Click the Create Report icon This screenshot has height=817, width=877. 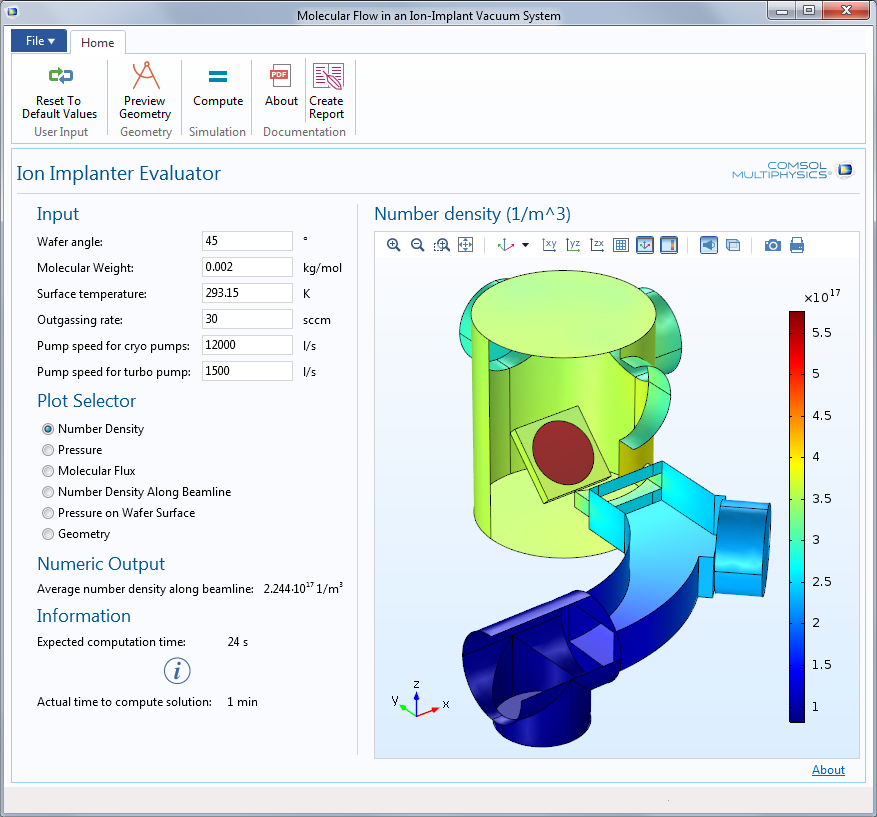[328, 76]
